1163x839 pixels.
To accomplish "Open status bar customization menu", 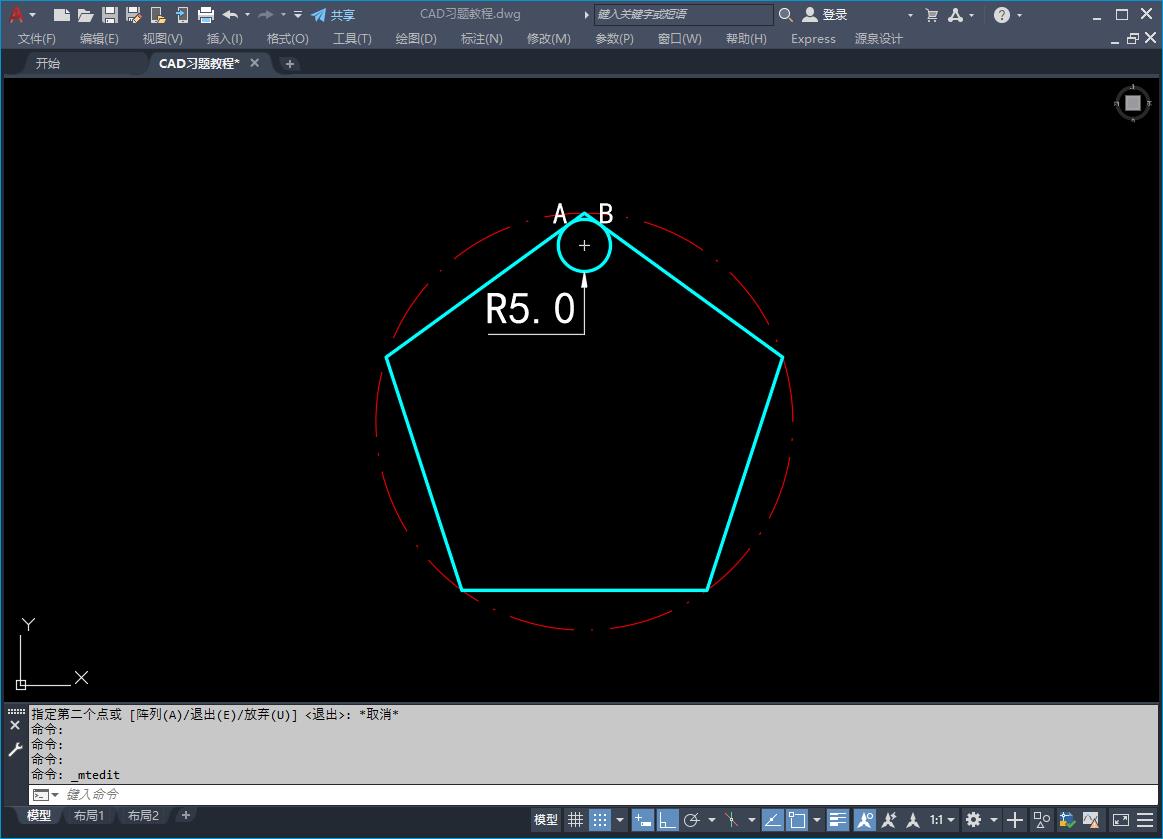I will tap(1146, 820).
